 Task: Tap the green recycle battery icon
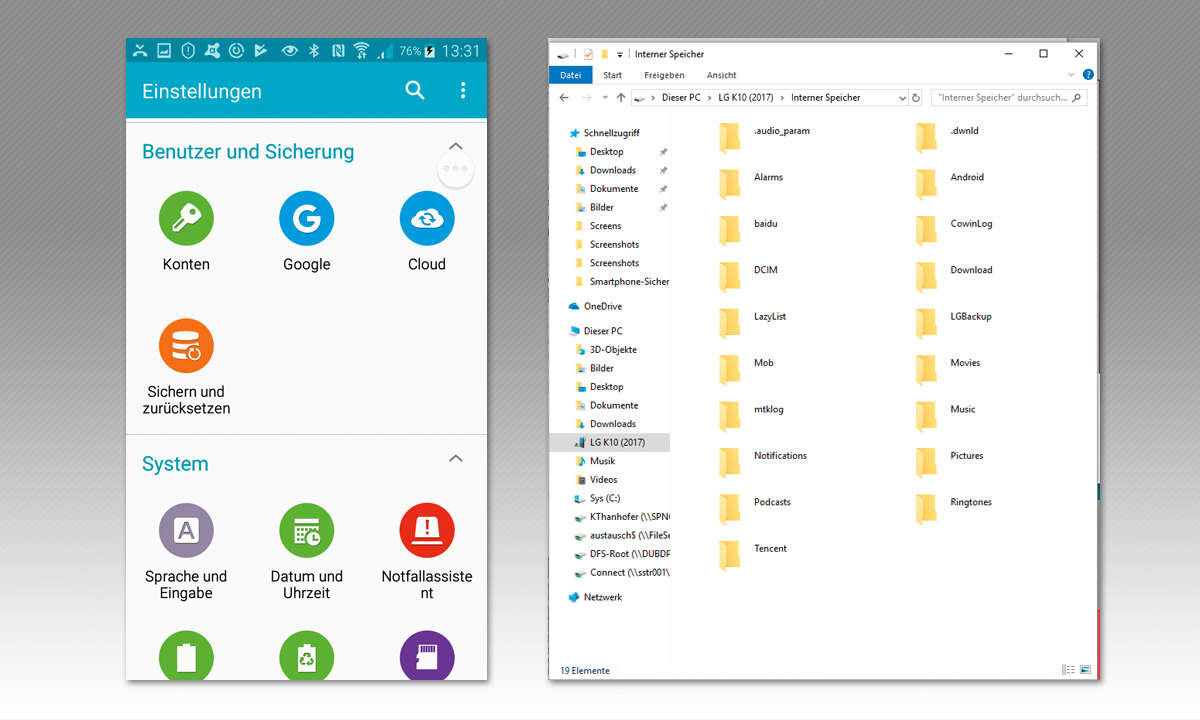(x=306, y=655)
